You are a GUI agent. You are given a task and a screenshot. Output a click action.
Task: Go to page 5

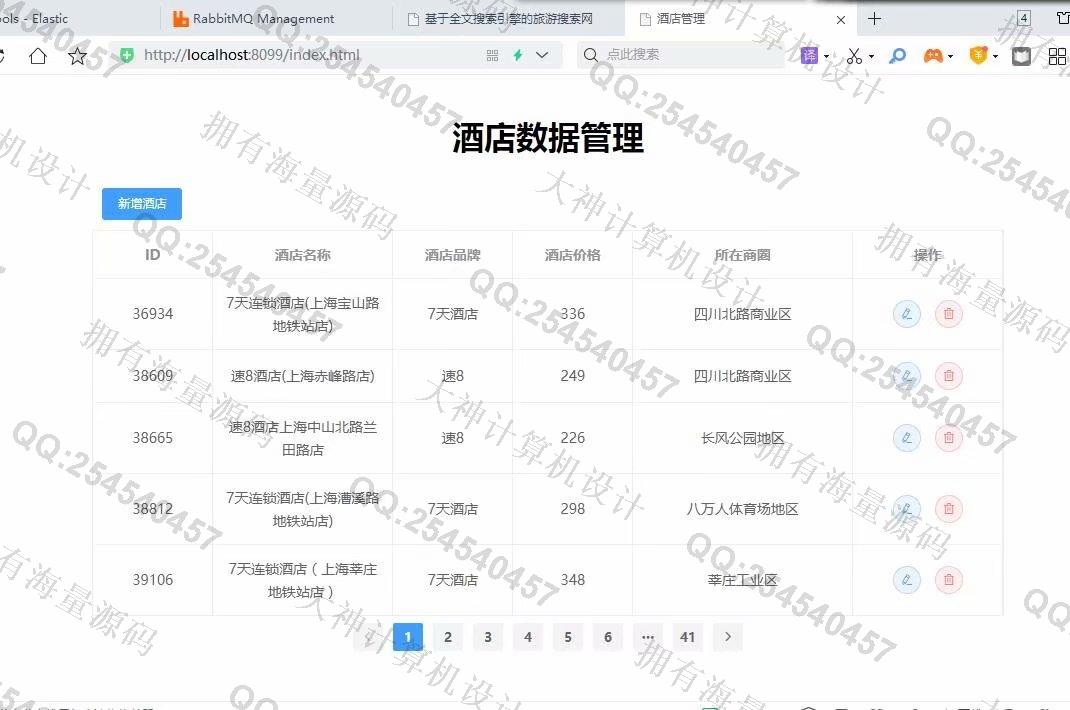click(568, 637)
